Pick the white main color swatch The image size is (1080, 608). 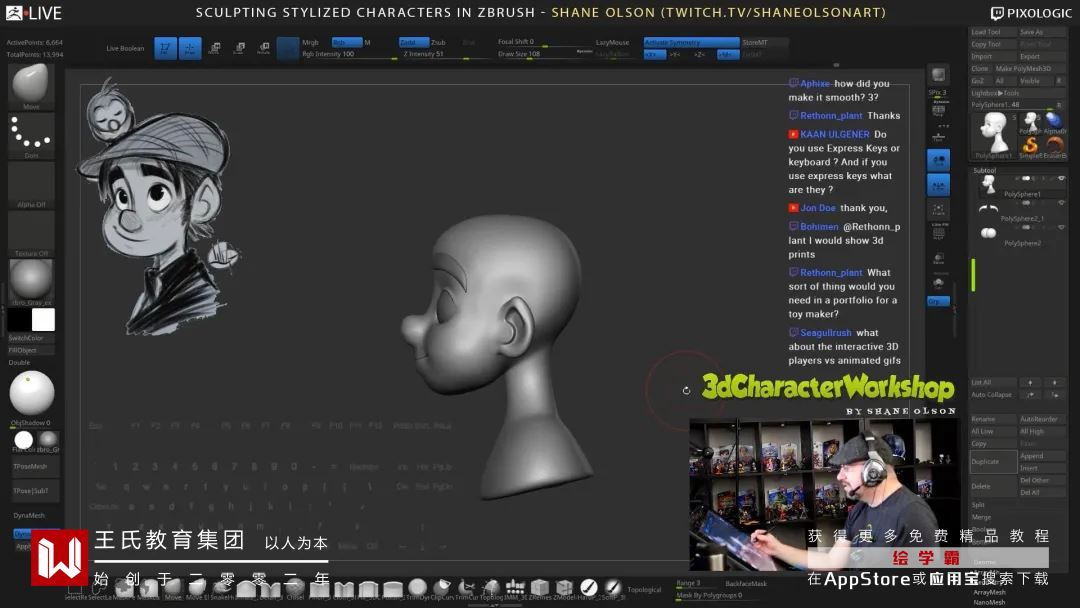pyautogui.click(x=43, y=319)
